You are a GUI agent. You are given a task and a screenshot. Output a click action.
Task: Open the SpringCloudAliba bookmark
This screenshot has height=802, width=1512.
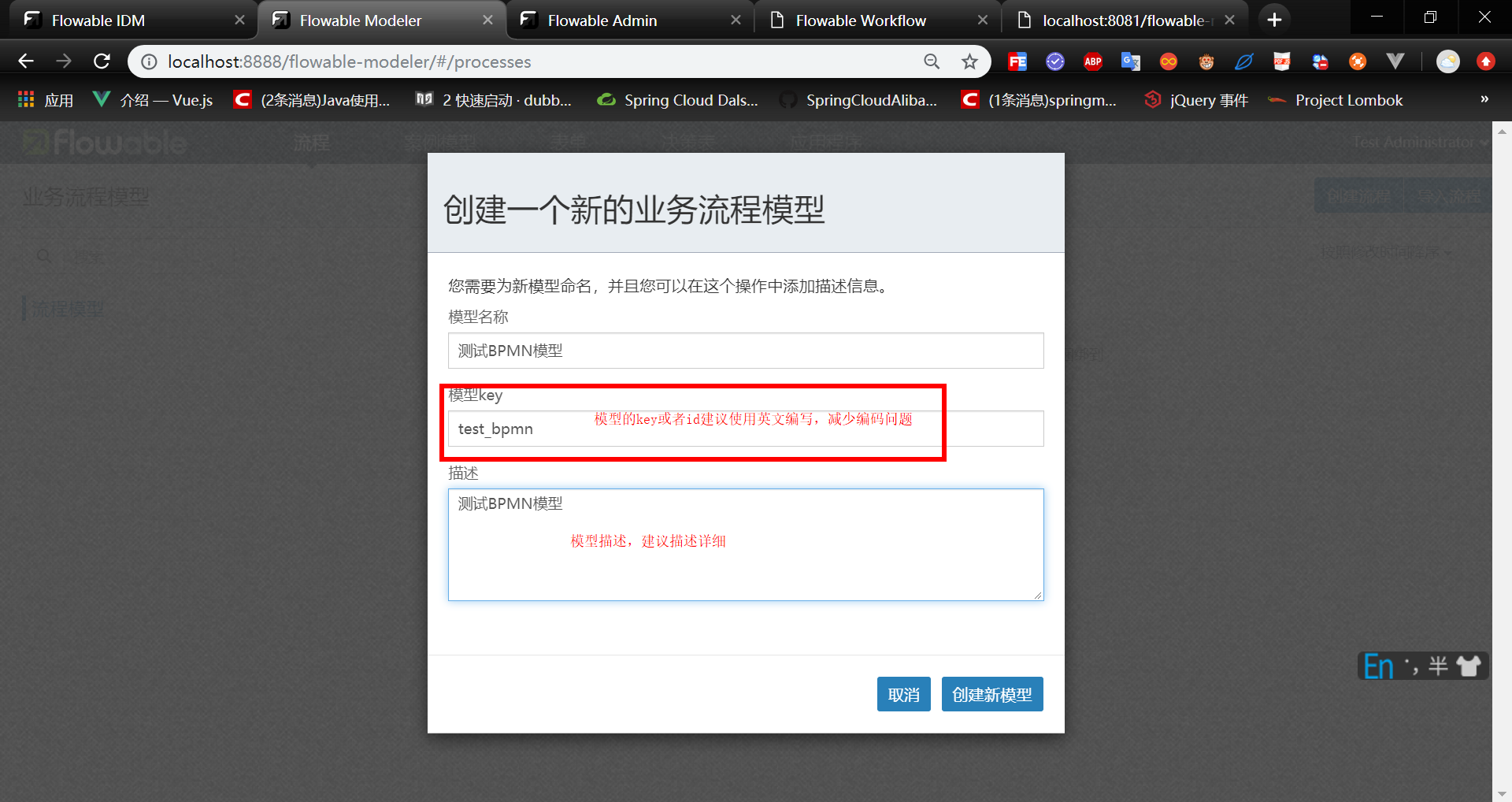(859, 100)
